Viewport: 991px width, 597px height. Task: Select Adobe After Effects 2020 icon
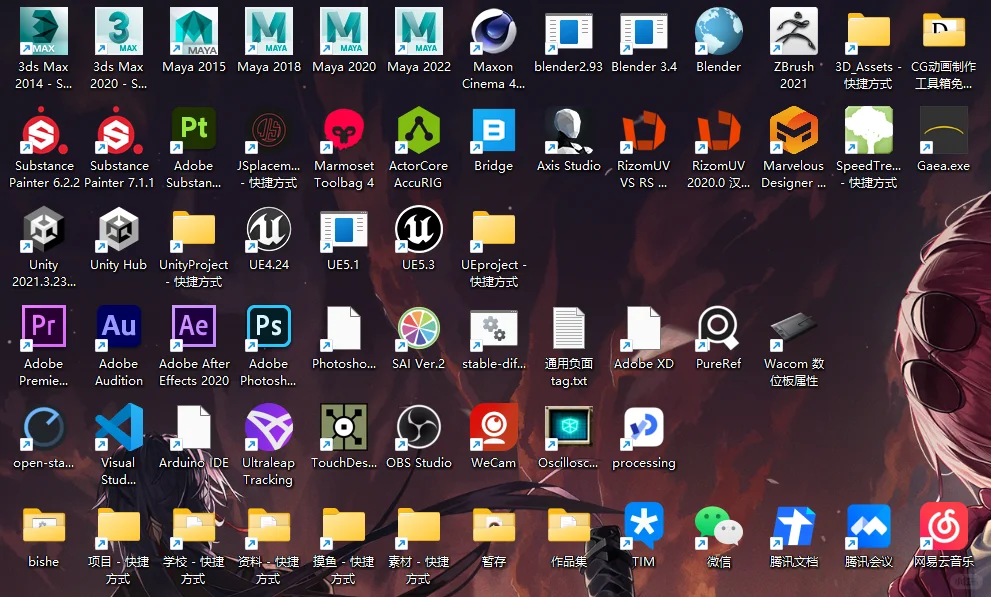tap(194, 328)
